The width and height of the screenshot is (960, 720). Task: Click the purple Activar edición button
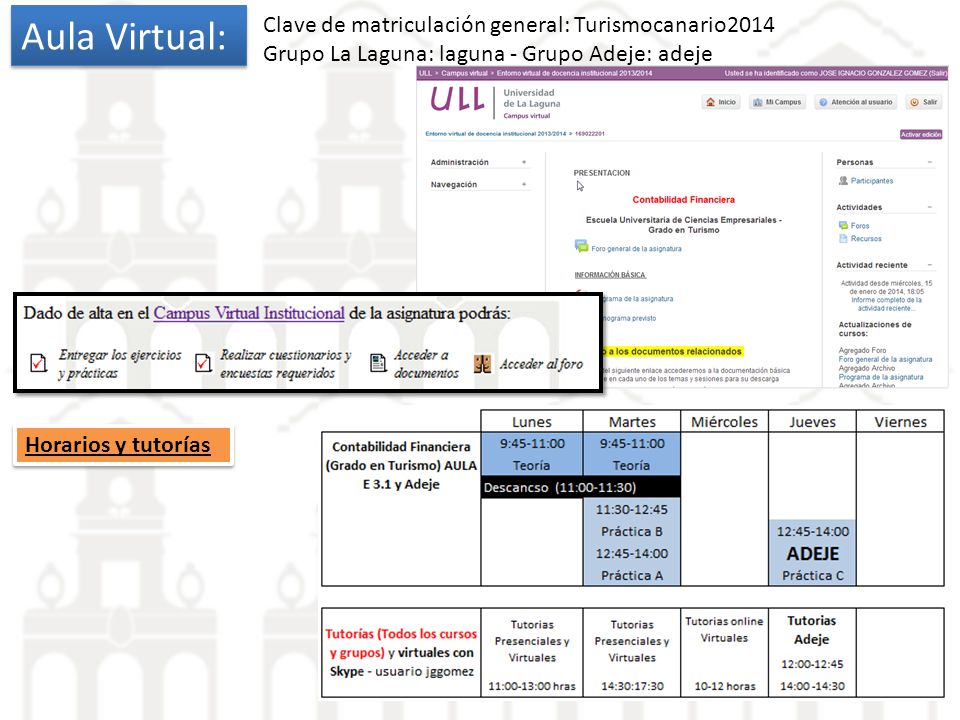921,134
